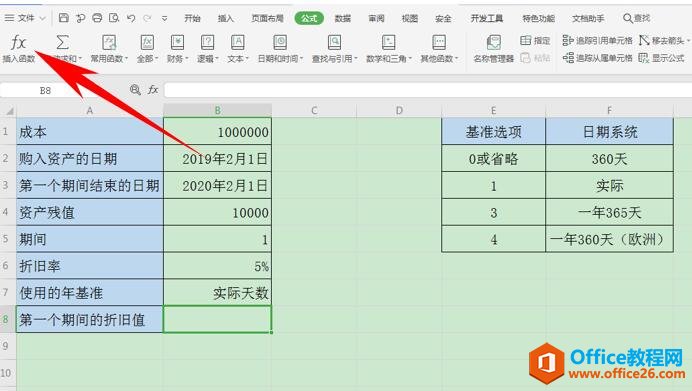Select the cell 0或省略

[x=493, y=158]
